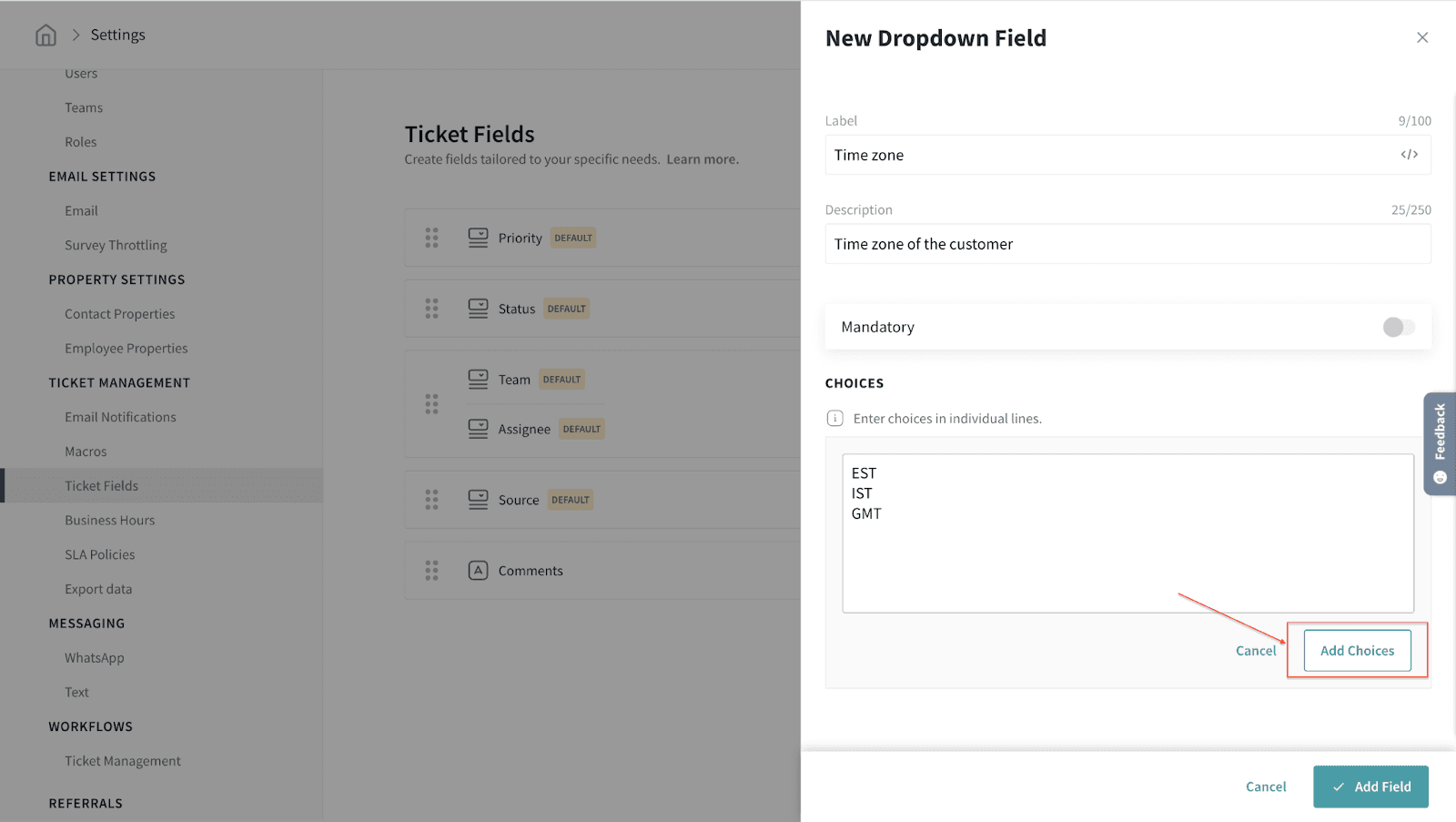Screen dimensions: 1456x822
Task: Open the Learn more link
Action: point(702,159)
